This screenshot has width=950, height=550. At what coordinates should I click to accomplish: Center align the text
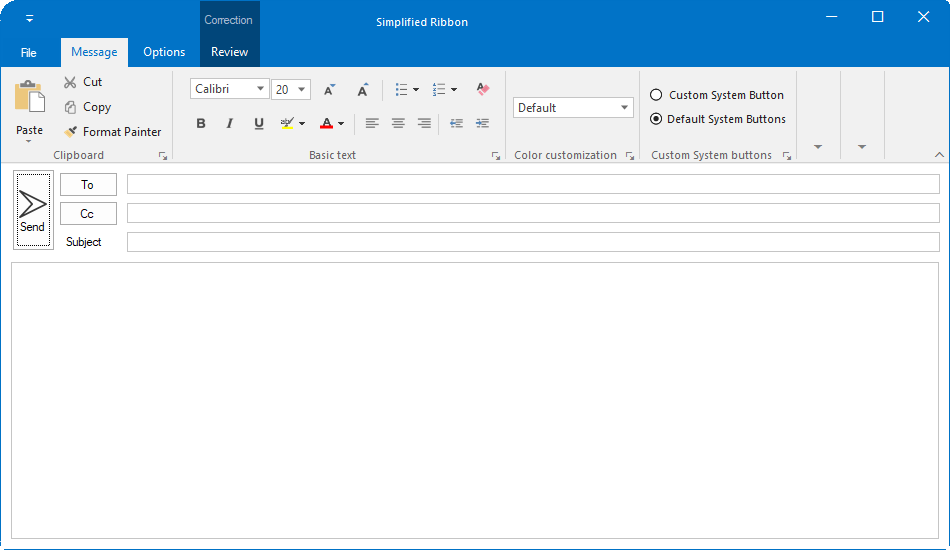pyautogui.click(x=398, y=123)
